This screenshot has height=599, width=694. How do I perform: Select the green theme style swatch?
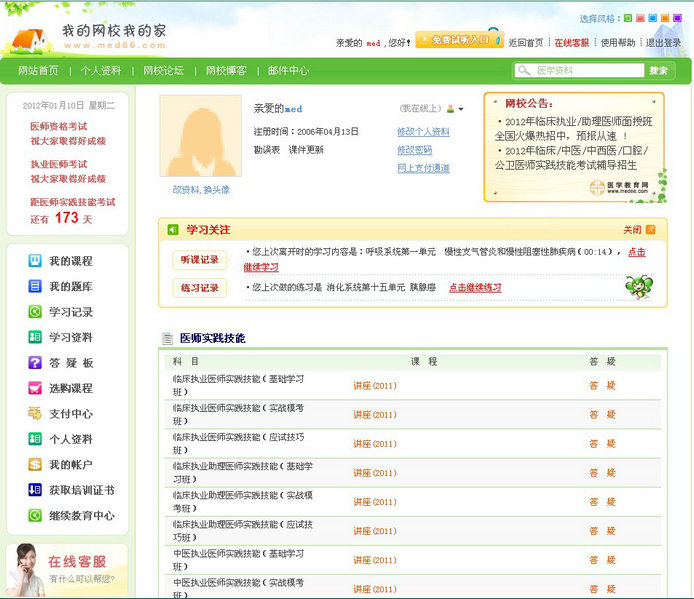tap(628, 18)
